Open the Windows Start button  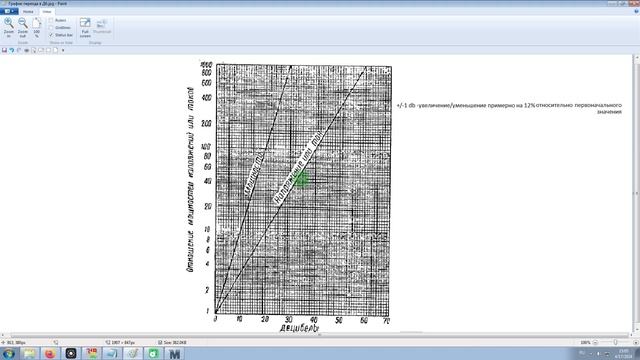(9, 353)
